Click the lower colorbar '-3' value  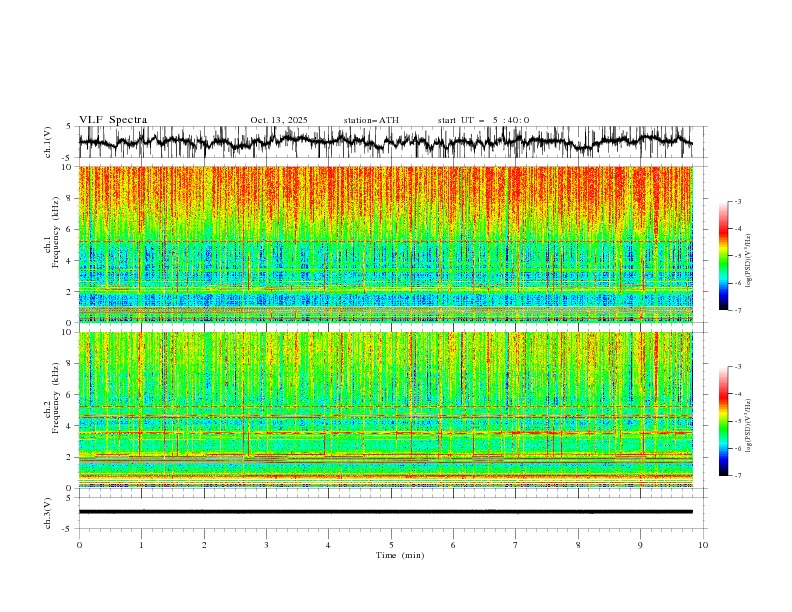pyautogui.click(x=738, y=367)
